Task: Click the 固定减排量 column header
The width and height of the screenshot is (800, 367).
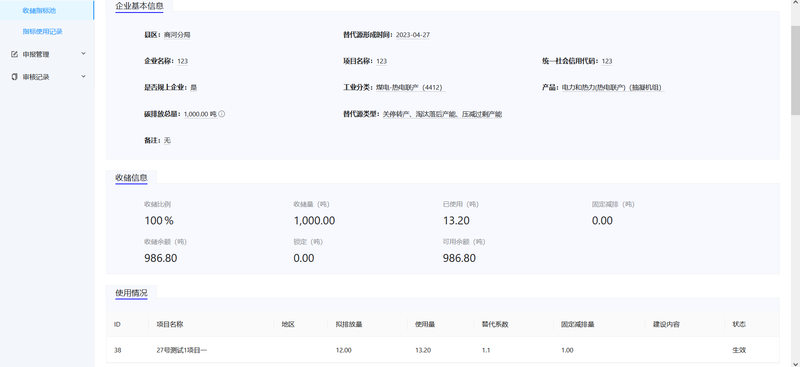Action: (x=578, y=325)
